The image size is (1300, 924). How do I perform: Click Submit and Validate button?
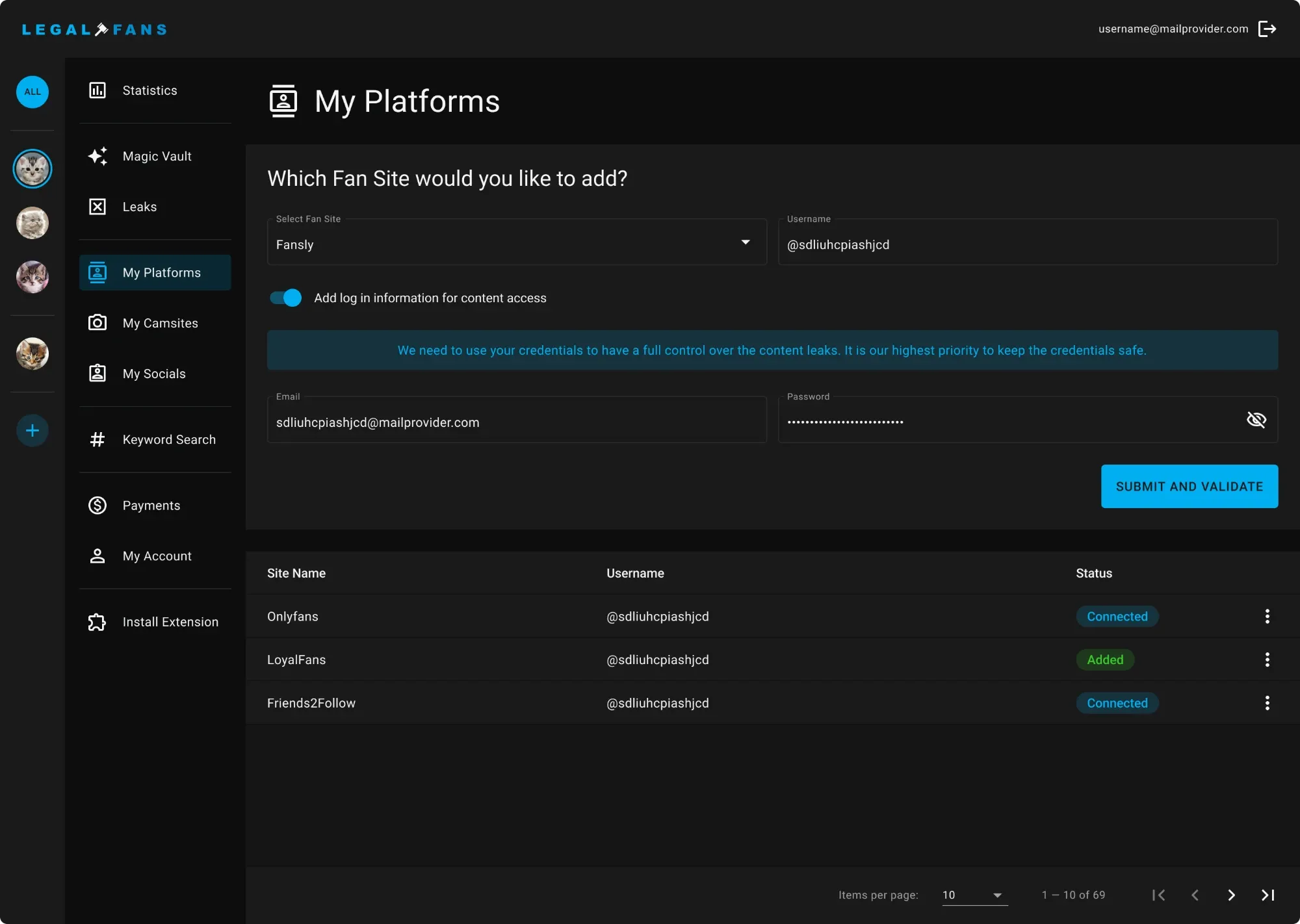pos(1189,486)
